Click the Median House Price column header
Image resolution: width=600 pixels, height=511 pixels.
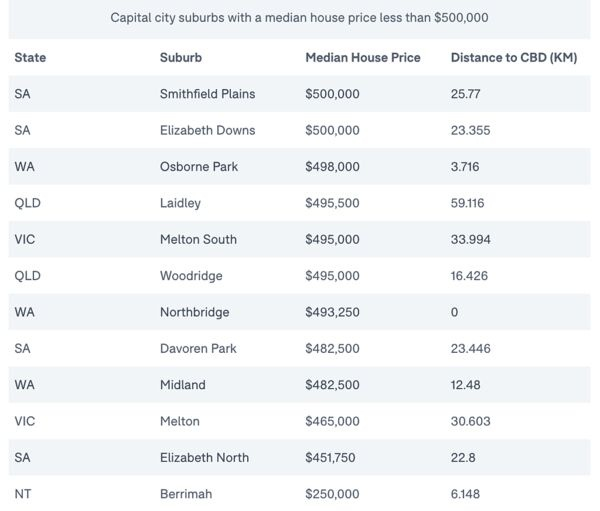click(x=362, y=58)
